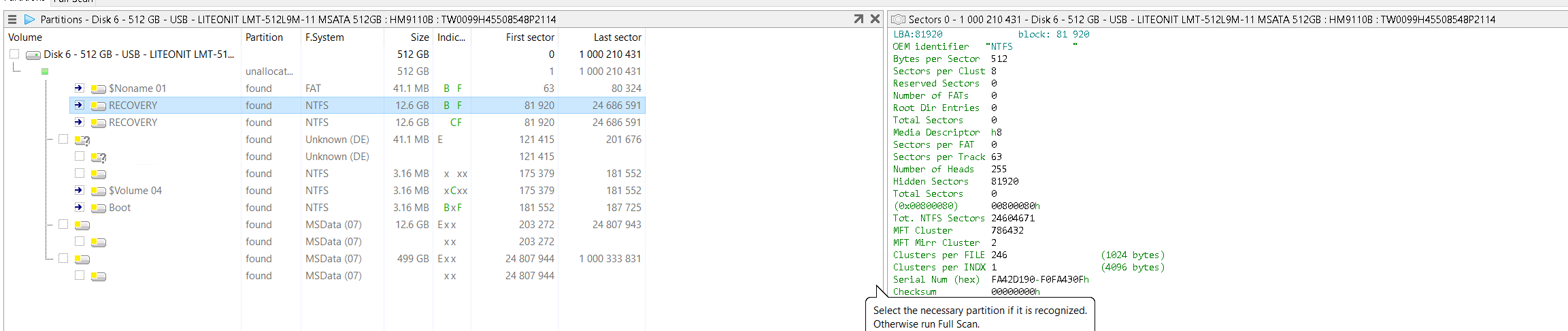1568x331 pixels.
Task: Click the Tot. NTFS Sectors value 24604671
Action: 1013,218
